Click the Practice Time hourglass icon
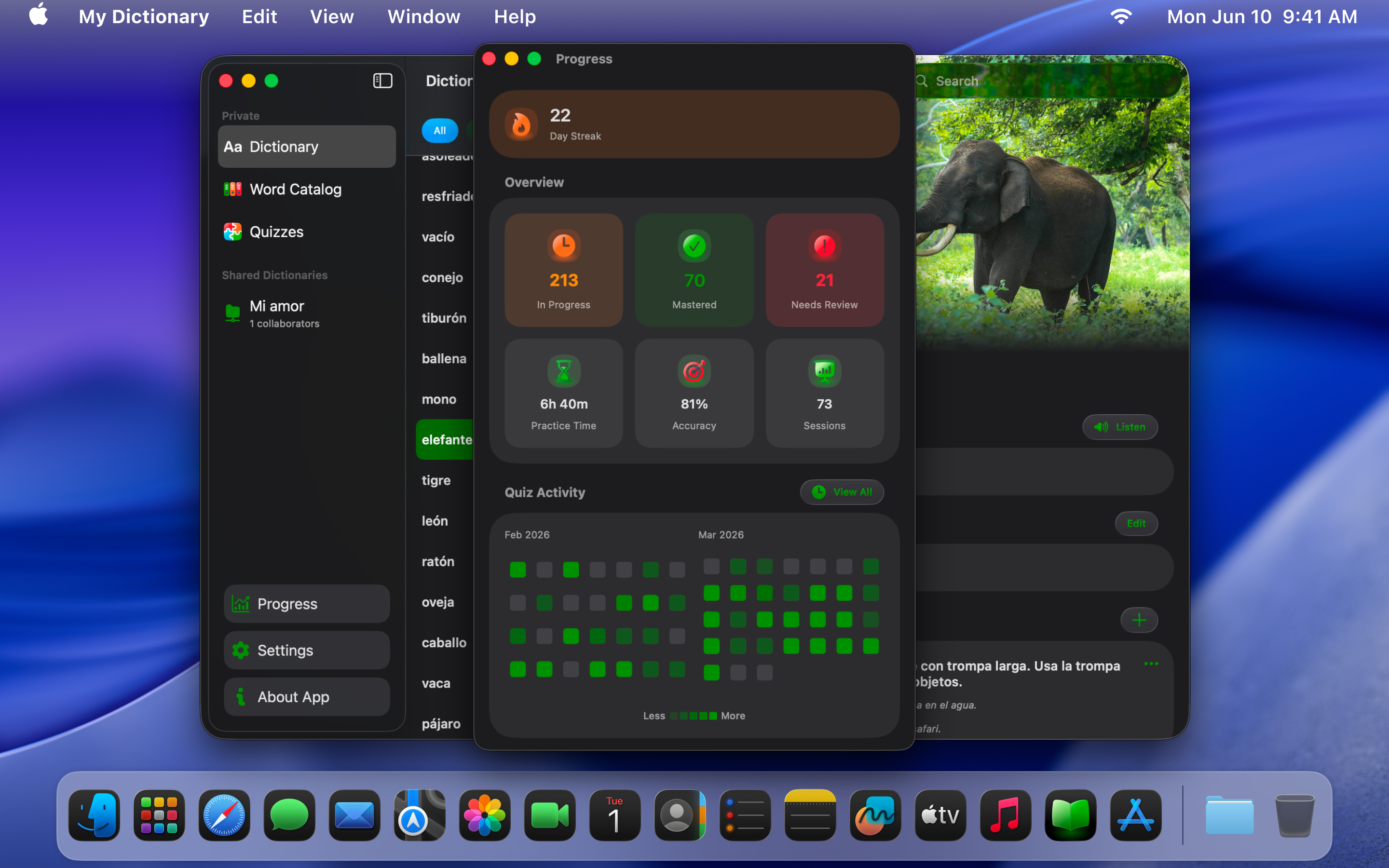 pos(564,371)
